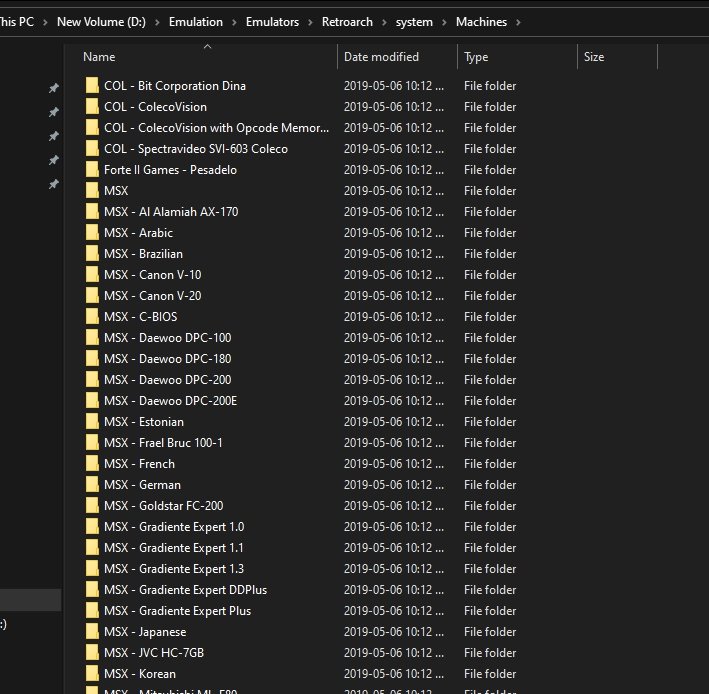709x694 pixels.
Task: Select the MSX - Gradiente Expert 1.1 folder name
Action: [174, 548]
